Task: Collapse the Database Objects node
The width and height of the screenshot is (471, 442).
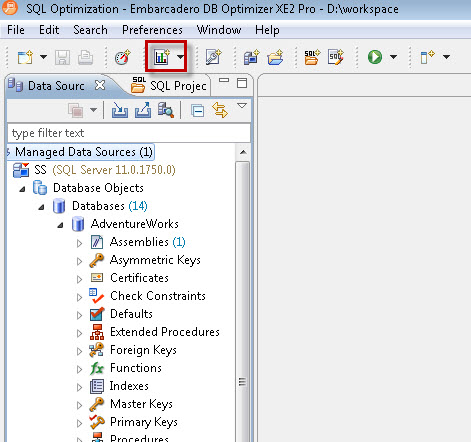Action: 22,189
